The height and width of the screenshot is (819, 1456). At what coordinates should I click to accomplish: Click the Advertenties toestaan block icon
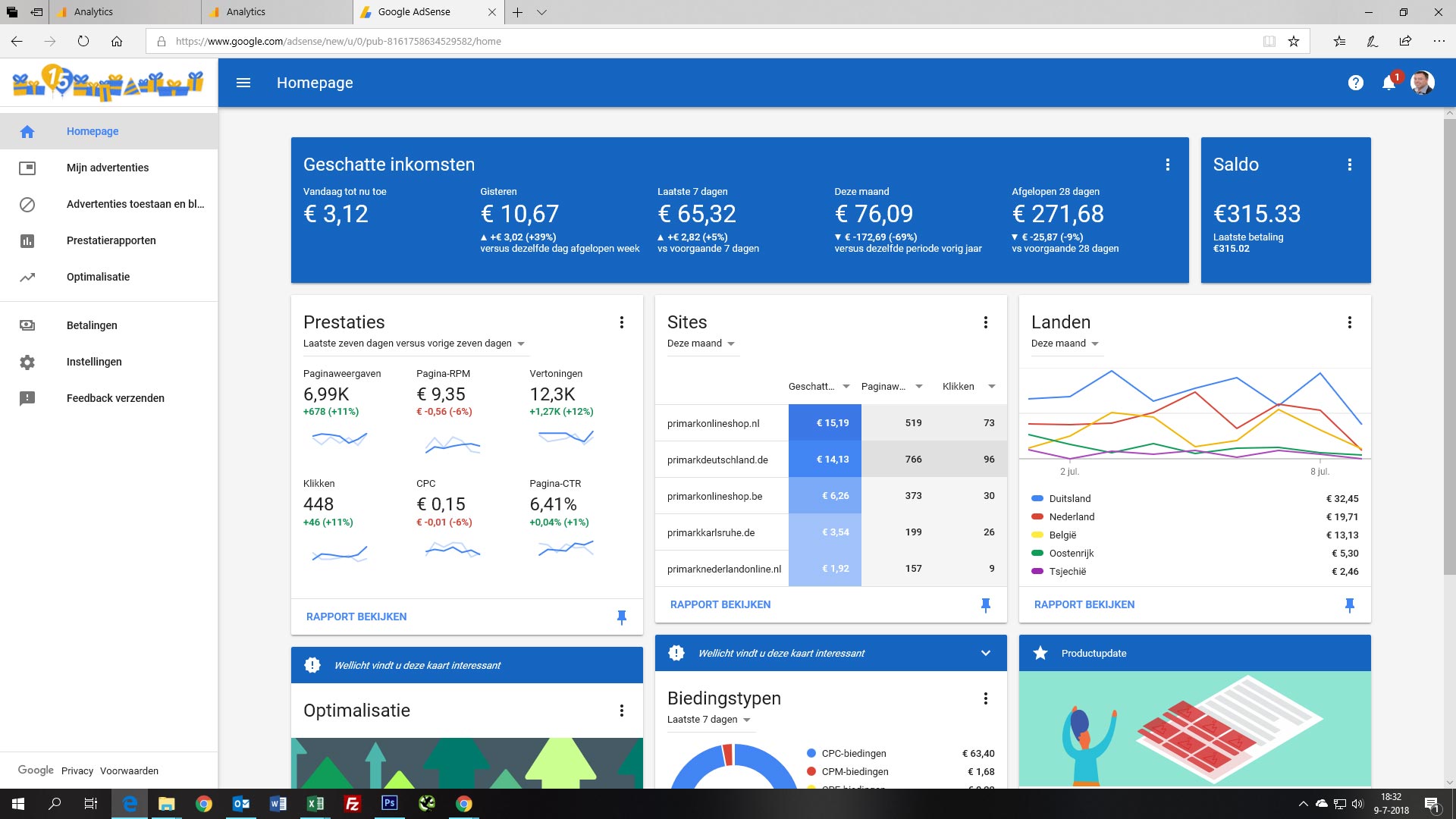click(27, 204)
